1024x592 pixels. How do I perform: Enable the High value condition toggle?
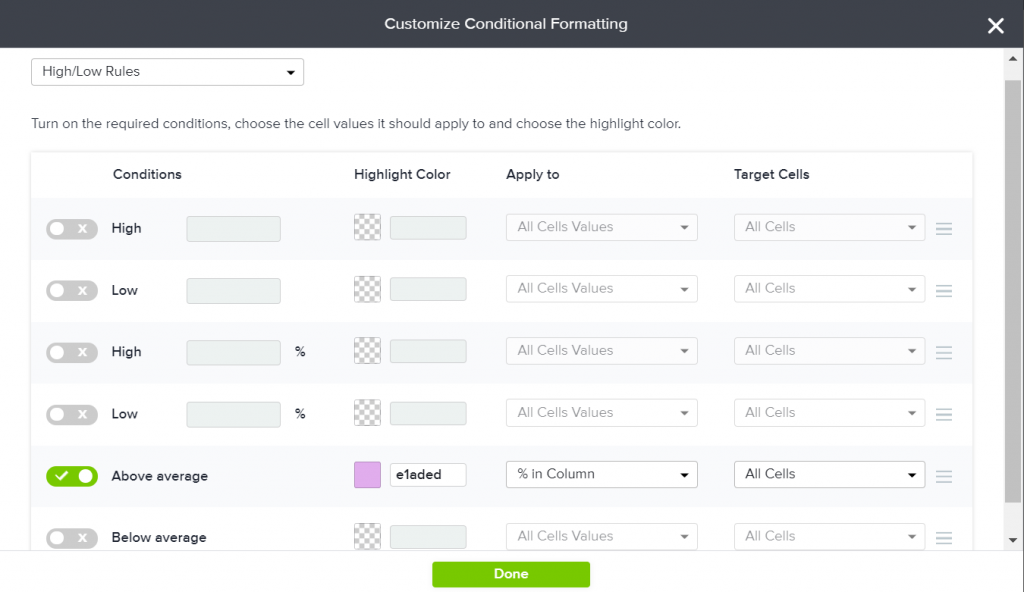point(72,229)
